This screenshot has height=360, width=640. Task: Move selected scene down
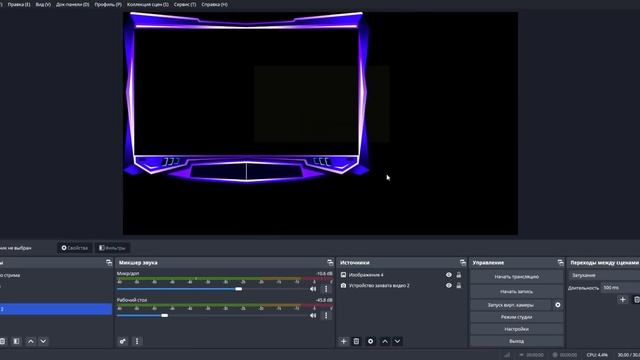click(43, 341)
